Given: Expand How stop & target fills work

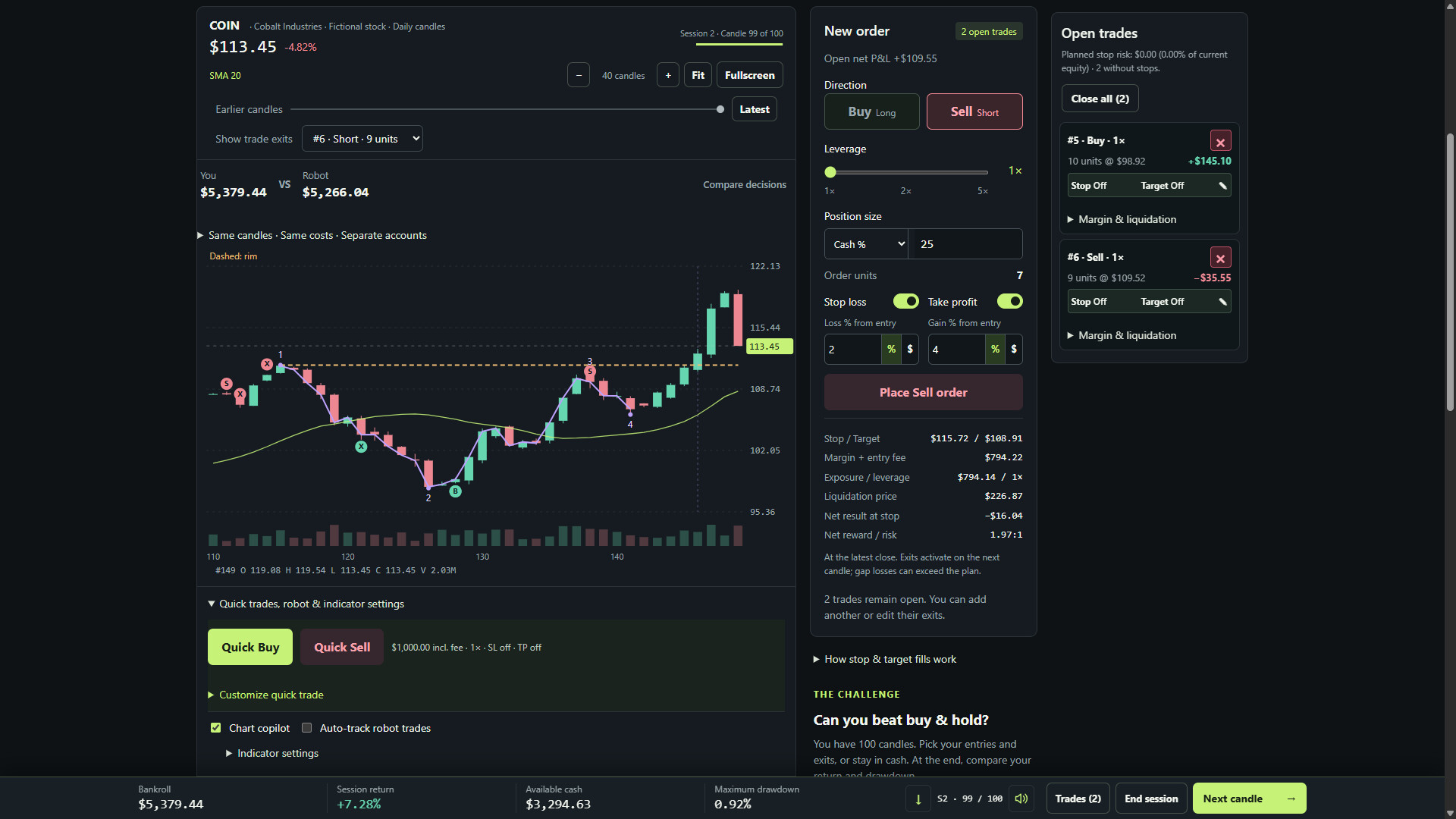Looking at the screenshot, I should (884, 659).
